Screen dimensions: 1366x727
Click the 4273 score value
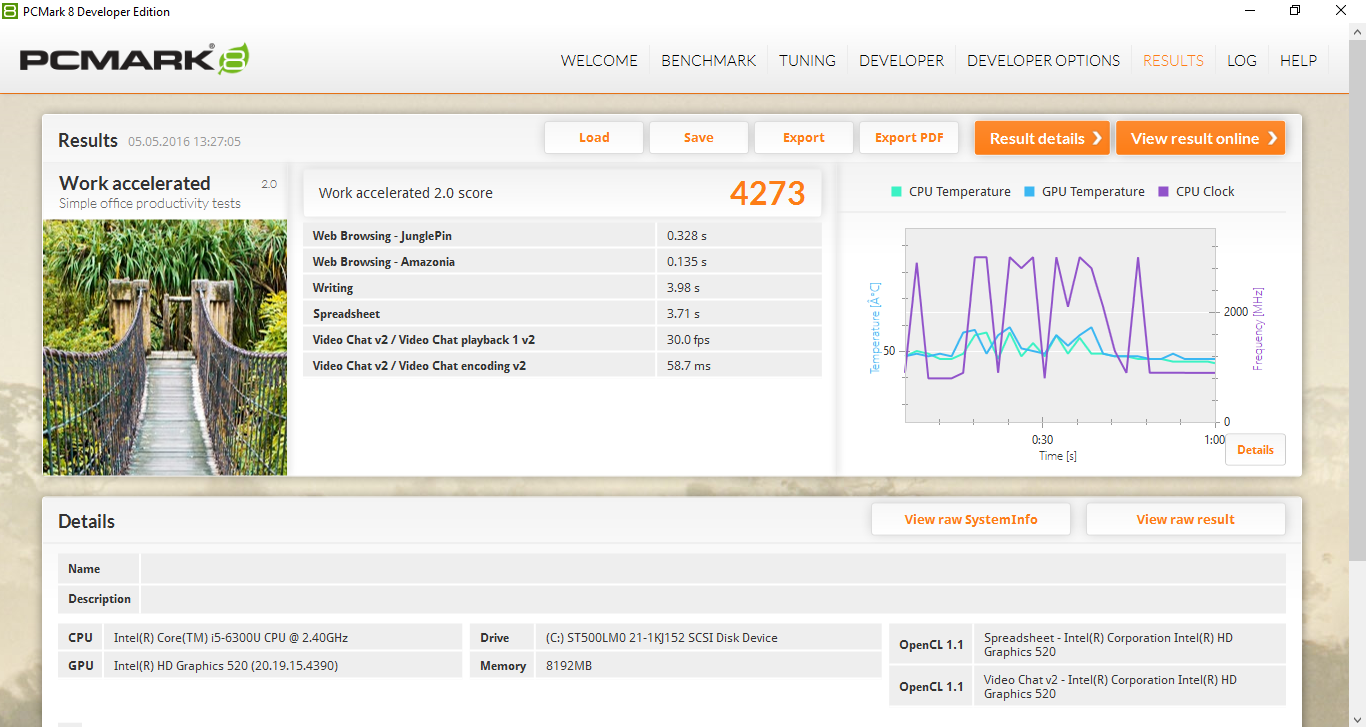(767, 192)
